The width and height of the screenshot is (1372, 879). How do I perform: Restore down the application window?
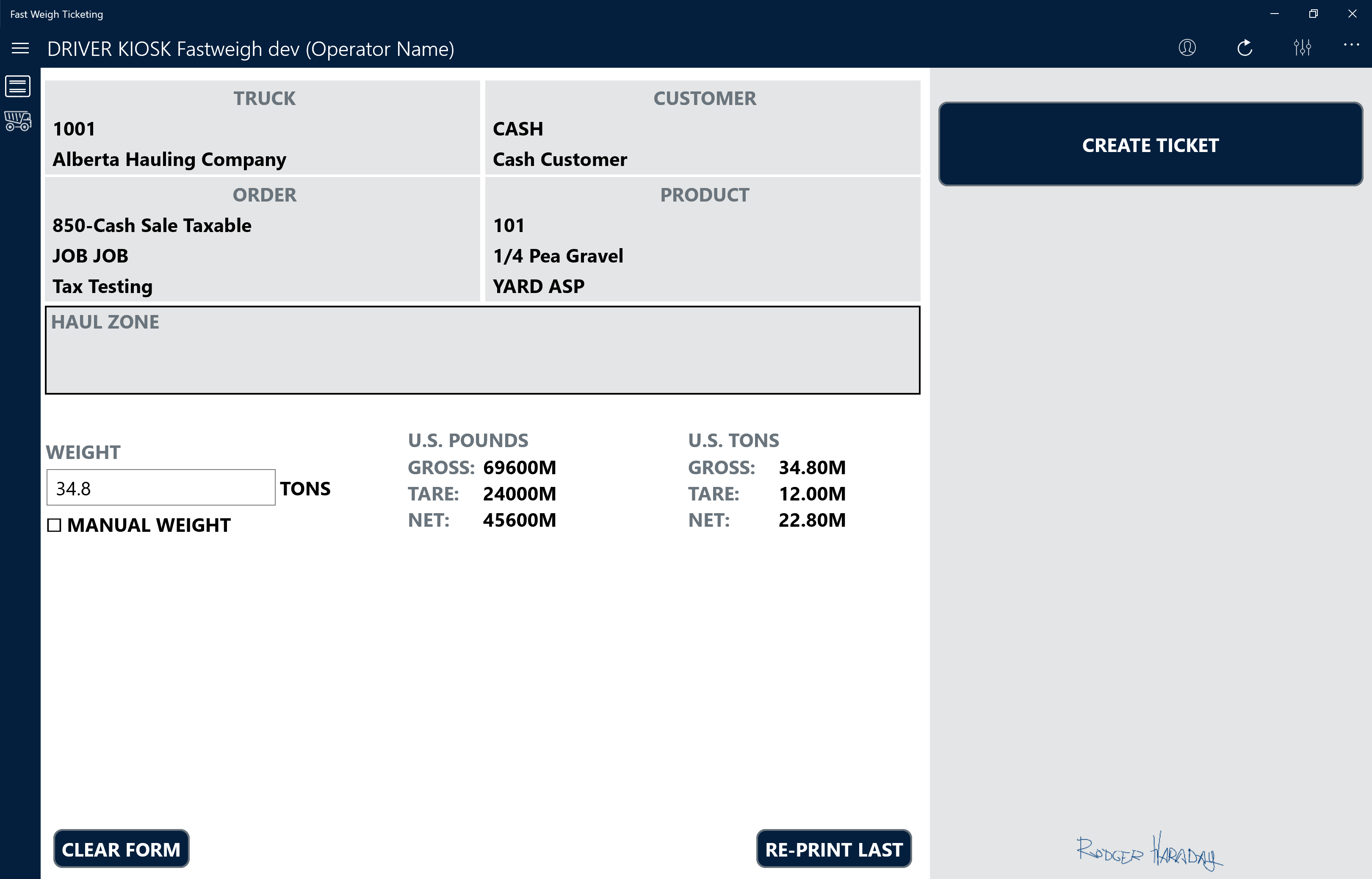[1313, 14]
